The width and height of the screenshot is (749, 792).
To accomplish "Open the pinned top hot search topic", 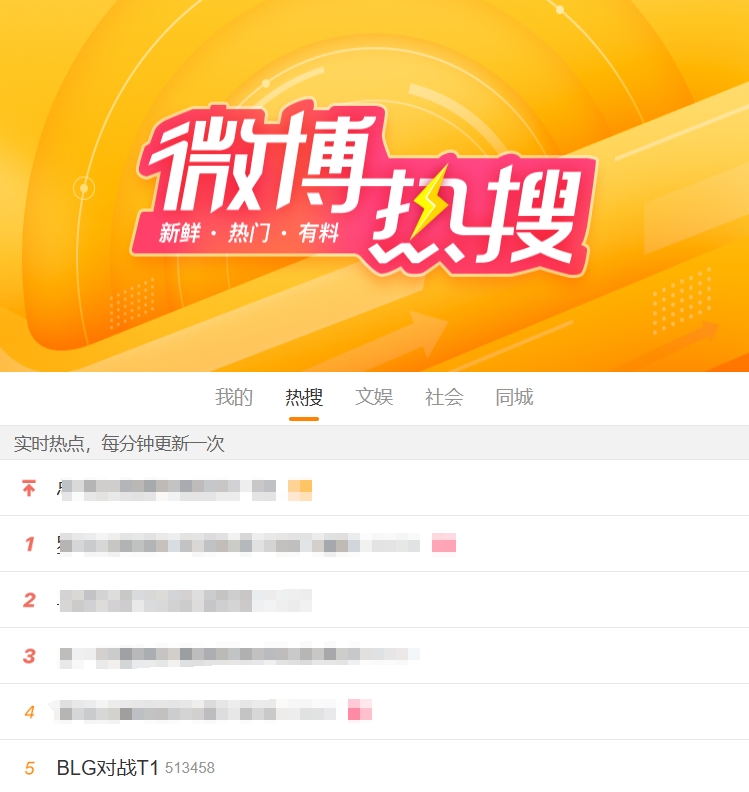I will [x=167, y=490].
